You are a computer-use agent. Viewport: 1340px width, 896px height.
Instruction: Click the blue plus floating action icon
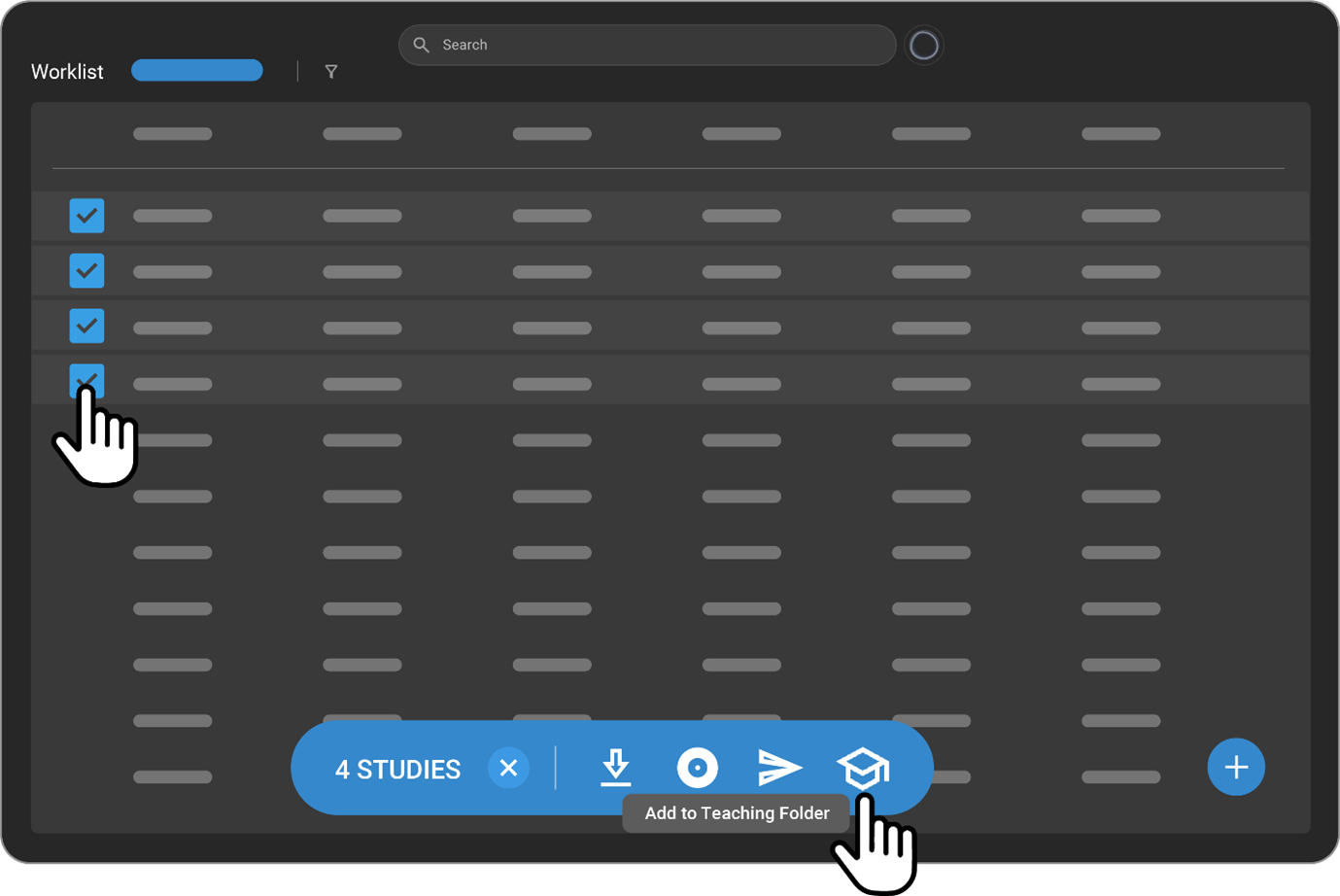click(x=1236, y=767)
